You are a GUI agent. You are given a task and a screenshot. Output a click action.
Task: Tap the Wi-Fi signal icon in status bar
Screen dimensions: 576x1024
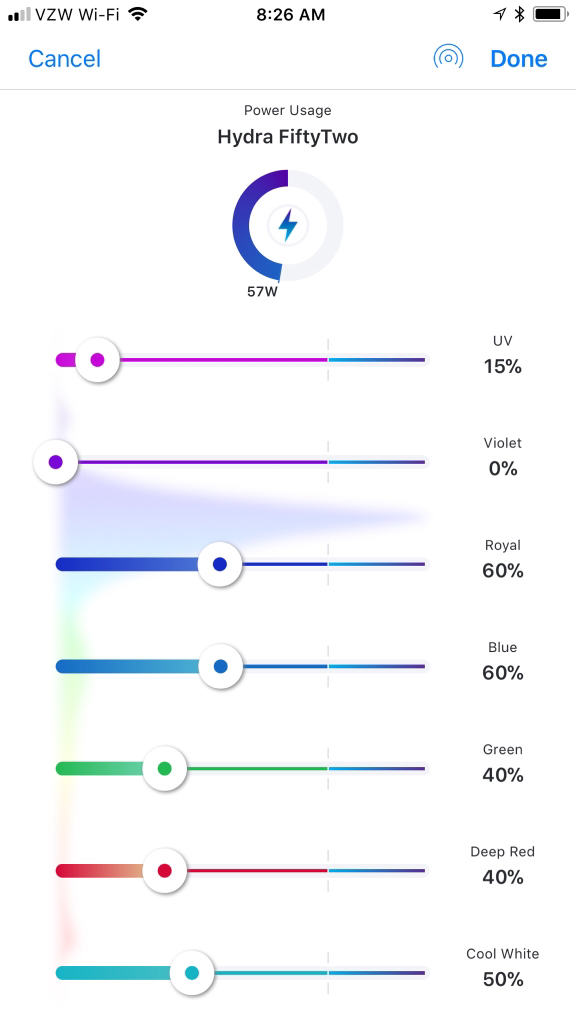coord(137,14)
